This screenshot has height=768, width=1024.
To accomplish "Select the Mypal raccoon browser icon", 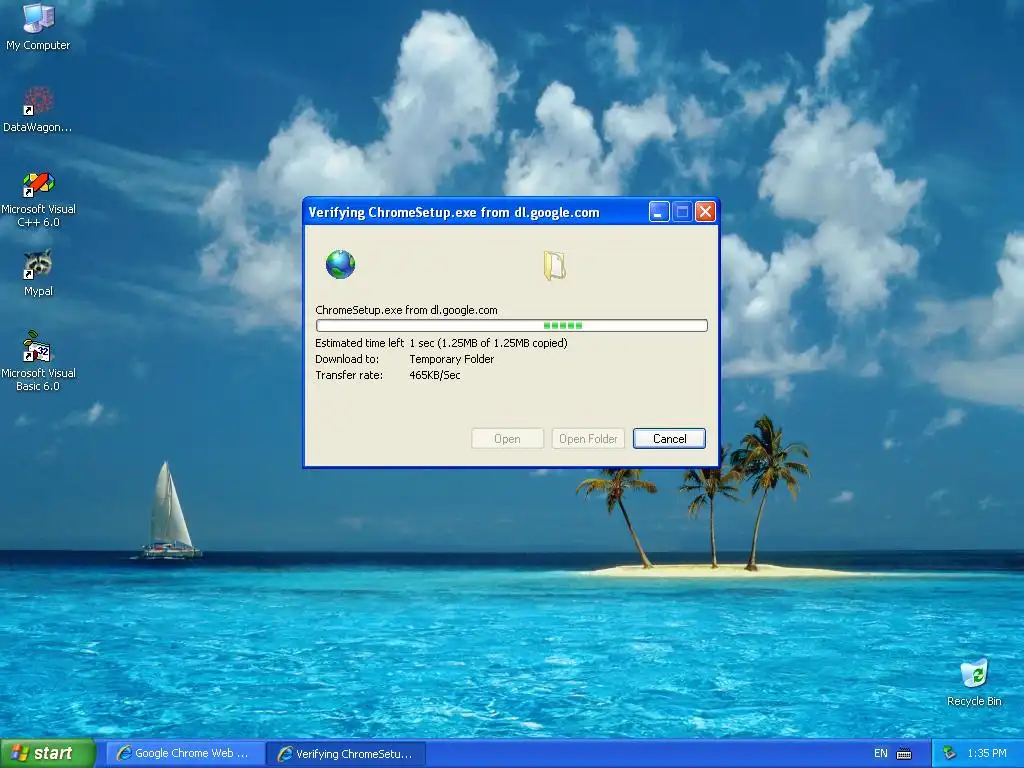I will click(x=38, y=273).
